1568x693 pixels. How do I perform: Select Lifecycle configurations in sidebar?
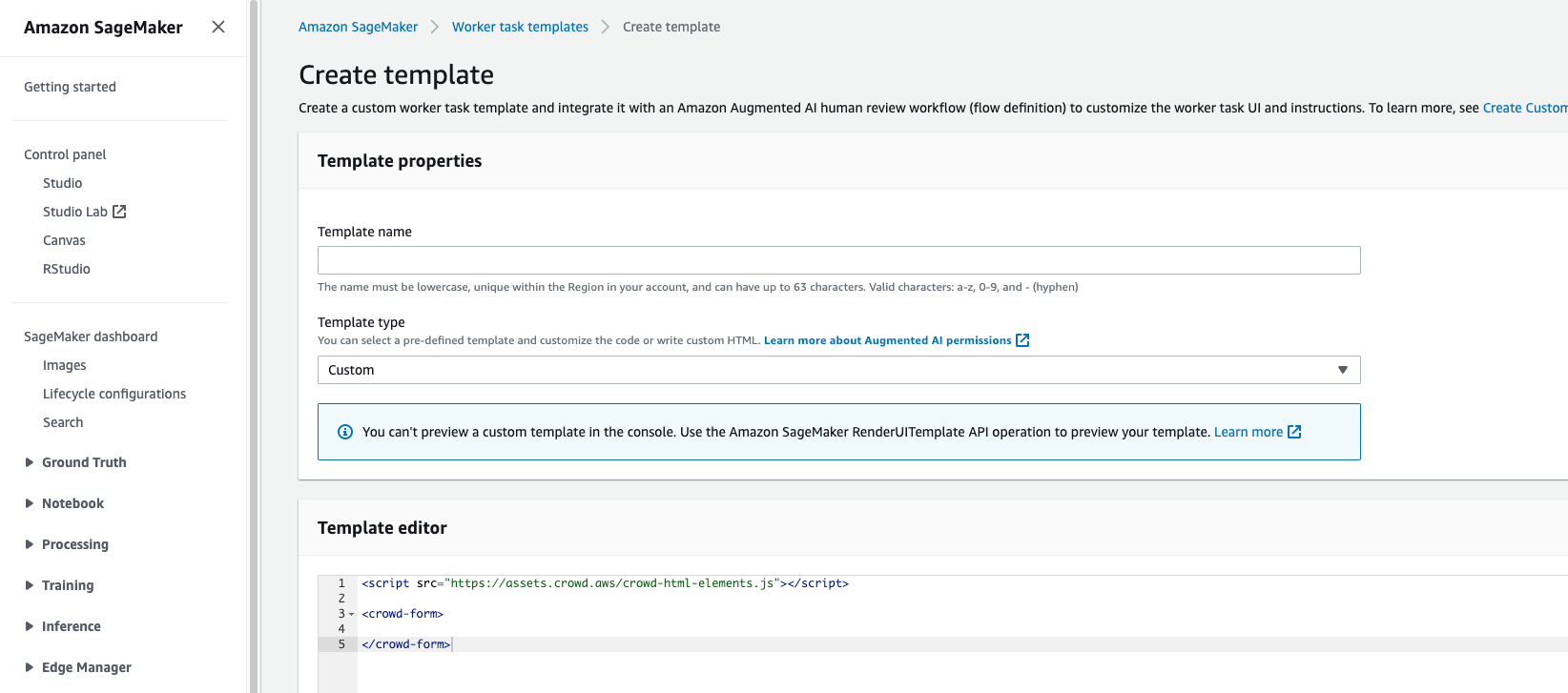(x=114, y=394)
